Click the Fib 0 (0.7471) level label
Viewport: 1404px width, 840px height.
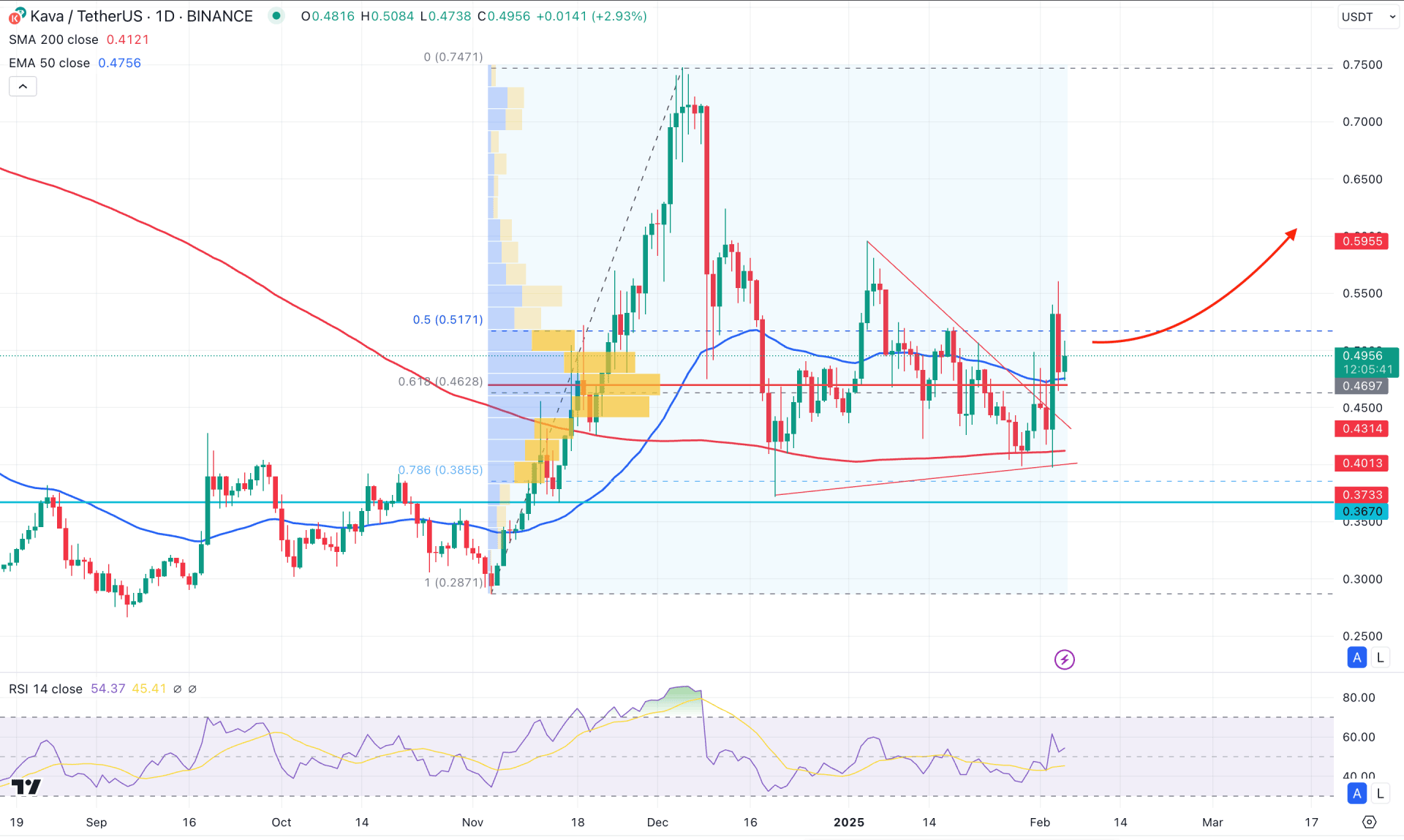[453, 57]
